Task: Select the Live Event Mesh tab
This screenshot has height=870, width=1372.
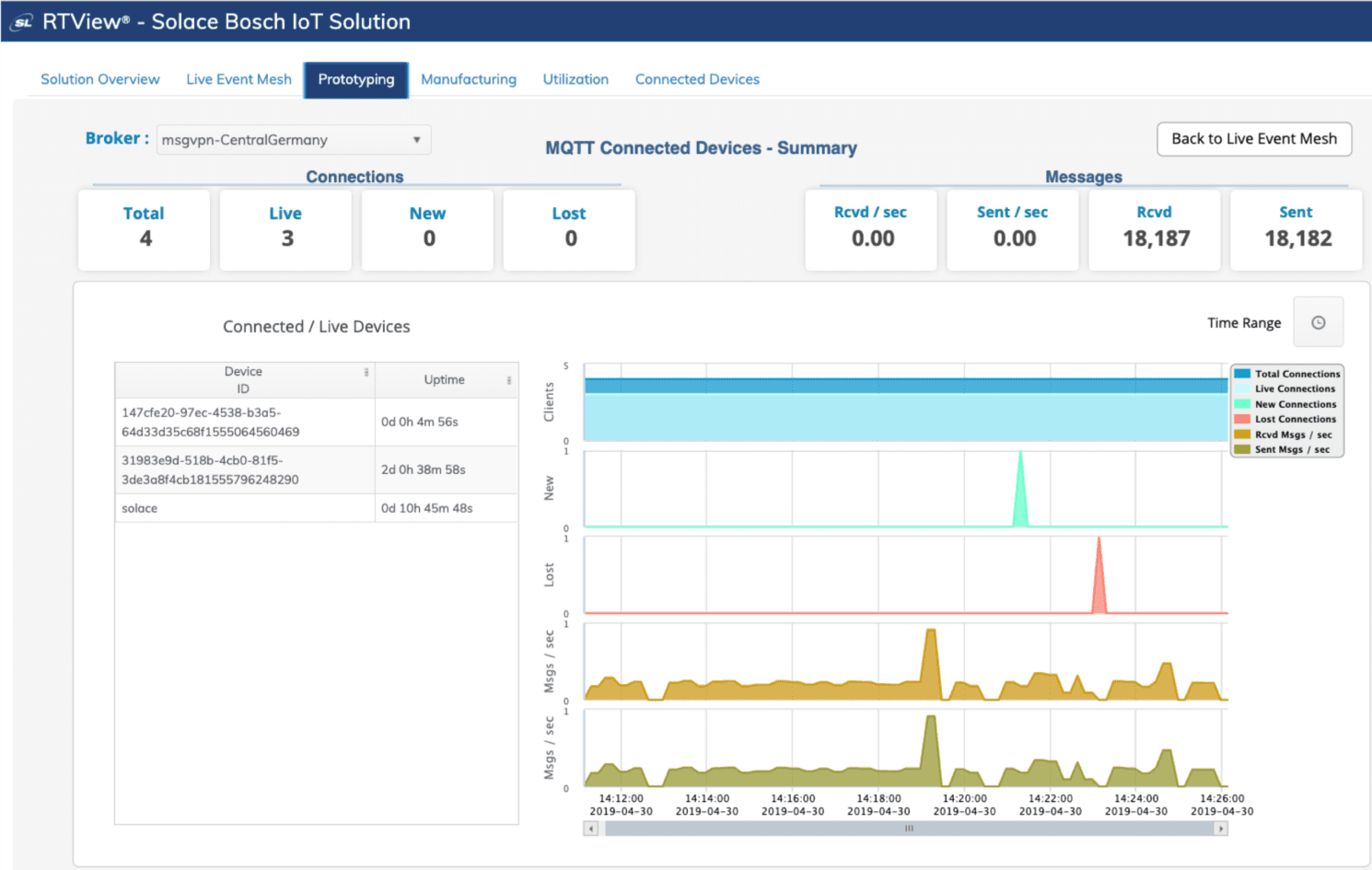Action: (x=238, y=79)
